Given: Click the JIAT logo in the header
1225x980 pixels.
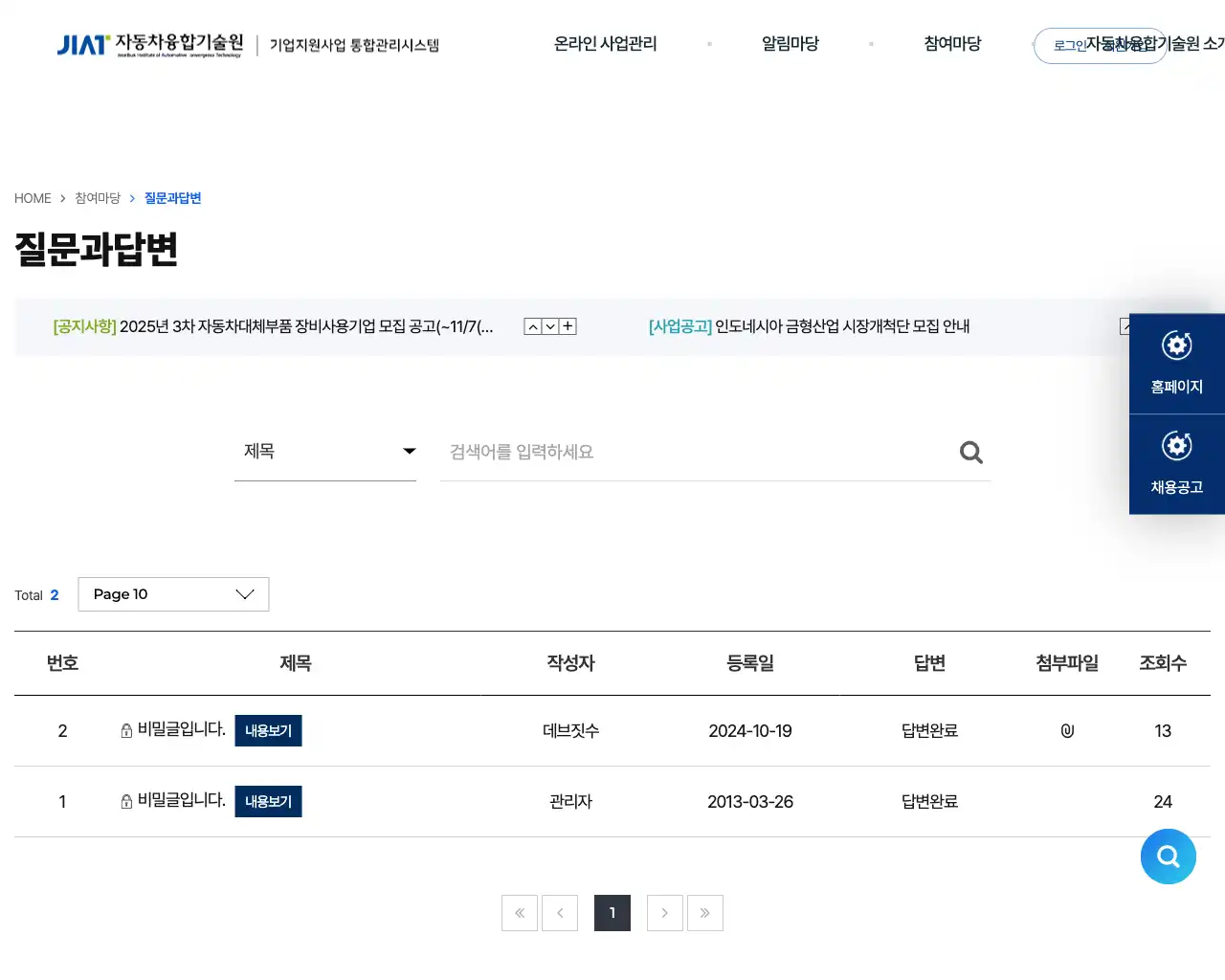Looking at the screenshot, I should (84, 44).
